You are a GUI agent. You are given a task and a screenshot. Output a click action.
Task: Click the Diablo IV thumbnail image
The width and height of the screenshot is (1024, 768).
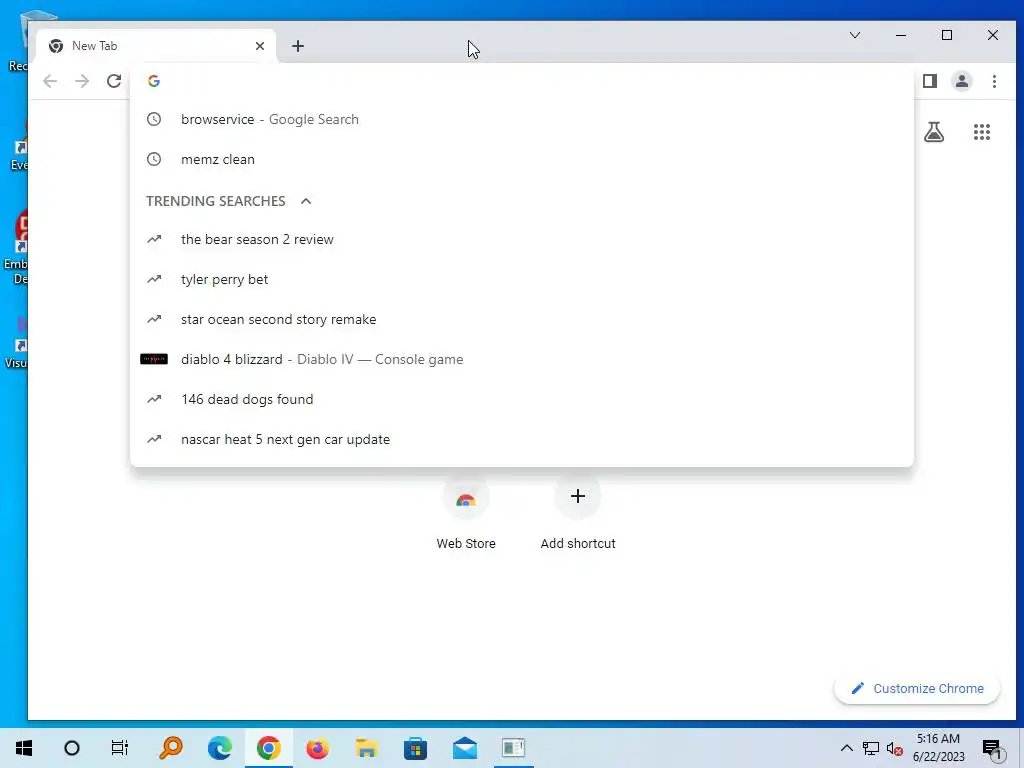154,359
